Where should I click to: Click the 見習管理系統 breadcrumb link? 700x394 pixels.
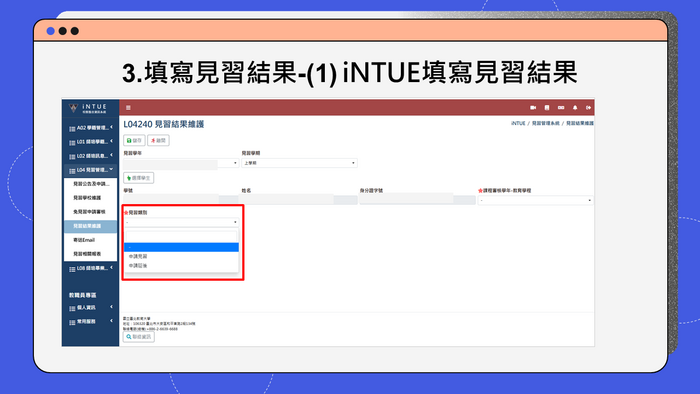click(x=546, y=124)
